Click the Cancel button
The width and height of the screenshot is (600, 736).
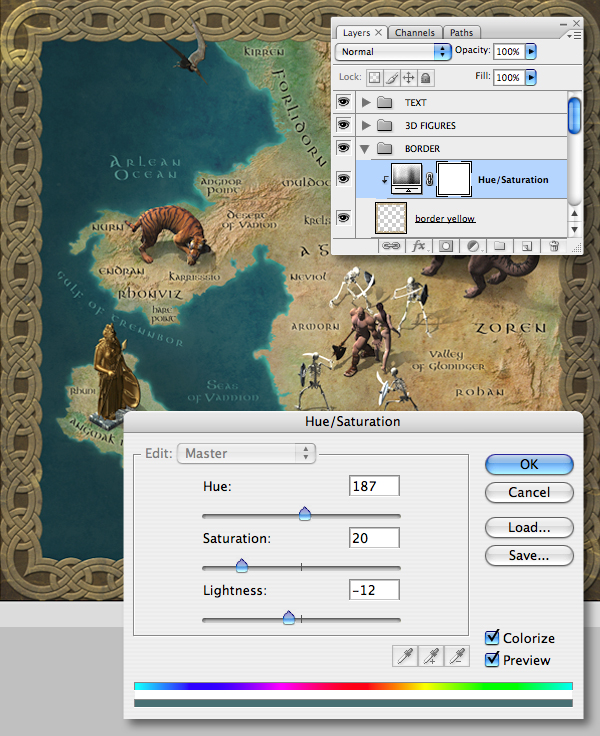coord(529,492)
